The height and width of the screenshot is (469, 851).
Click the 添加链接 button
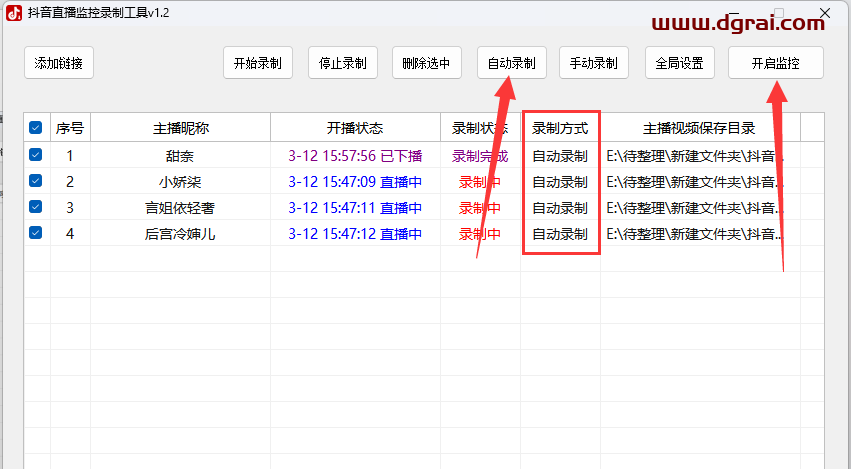59,63
